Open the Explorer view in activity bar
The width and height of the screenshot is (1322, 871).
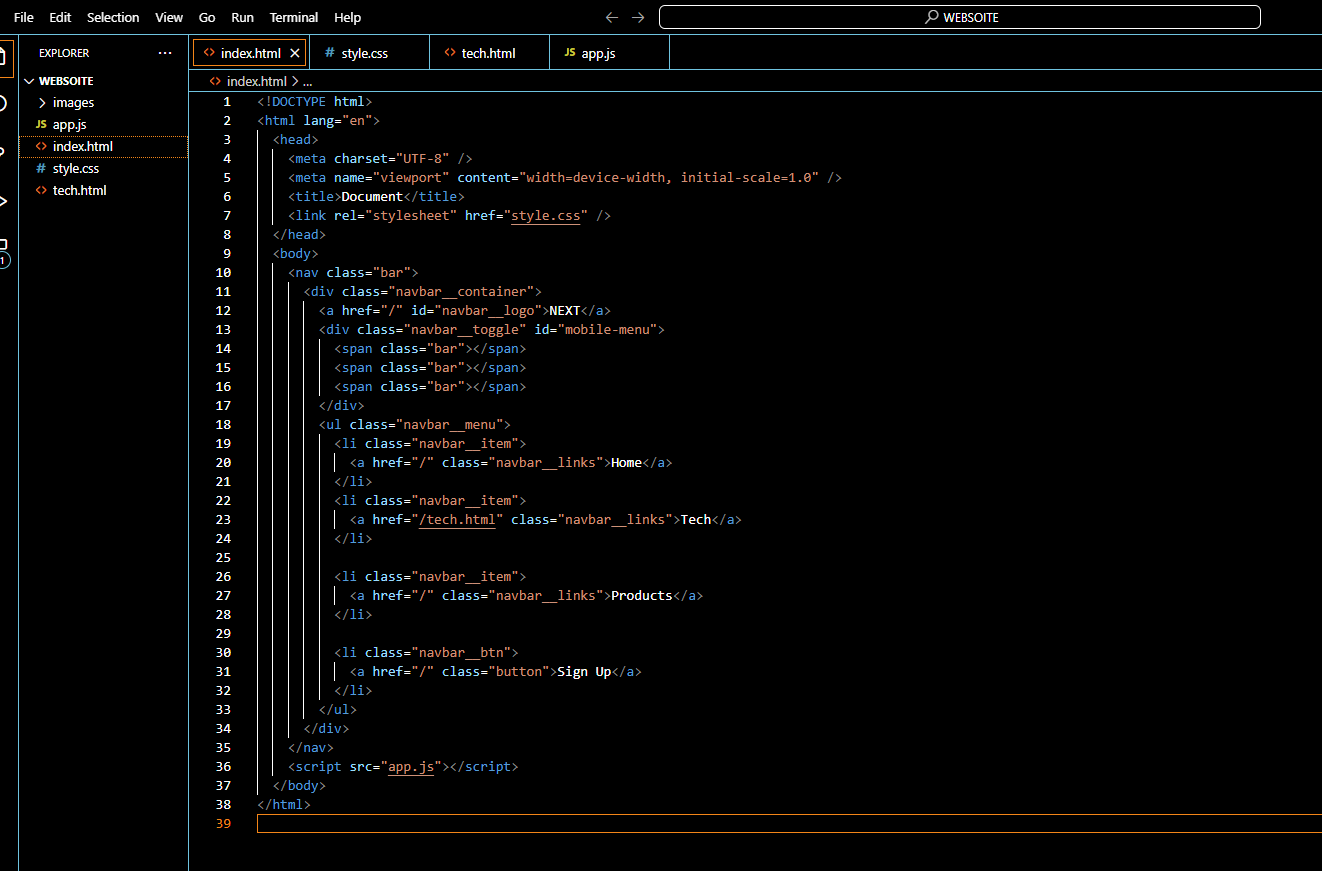4,54
